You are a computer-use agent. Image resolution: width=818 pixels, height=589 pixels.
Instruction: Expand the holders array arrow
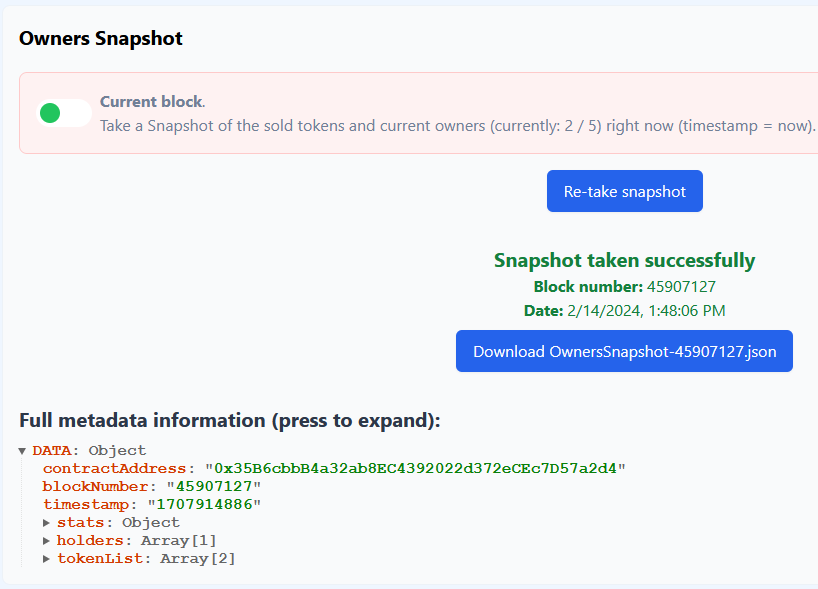pos(47,541)
